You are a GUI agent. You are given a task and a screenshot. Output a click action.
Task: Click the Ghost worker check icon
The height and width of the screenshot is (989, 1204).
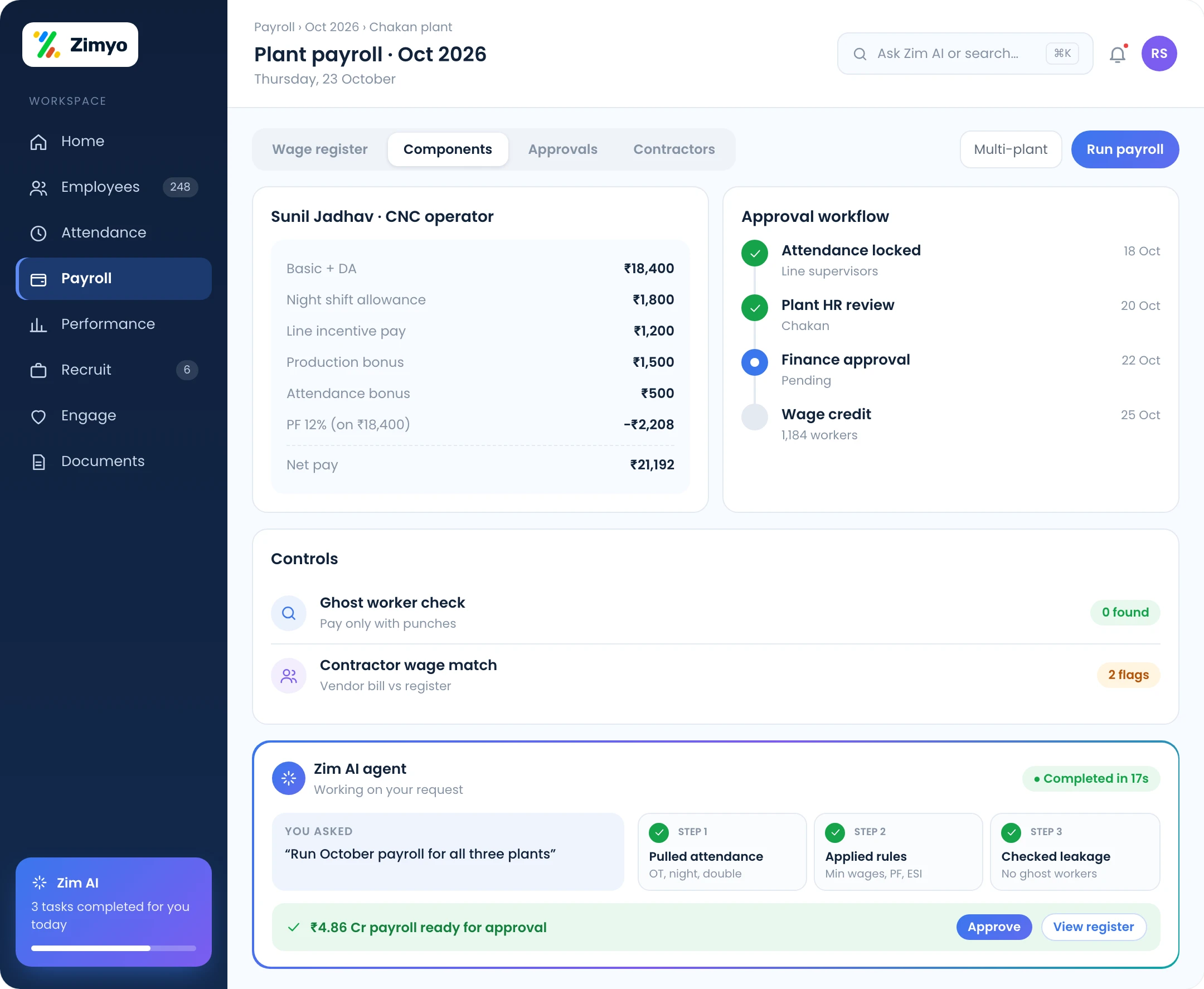click(x=289, y=613)
